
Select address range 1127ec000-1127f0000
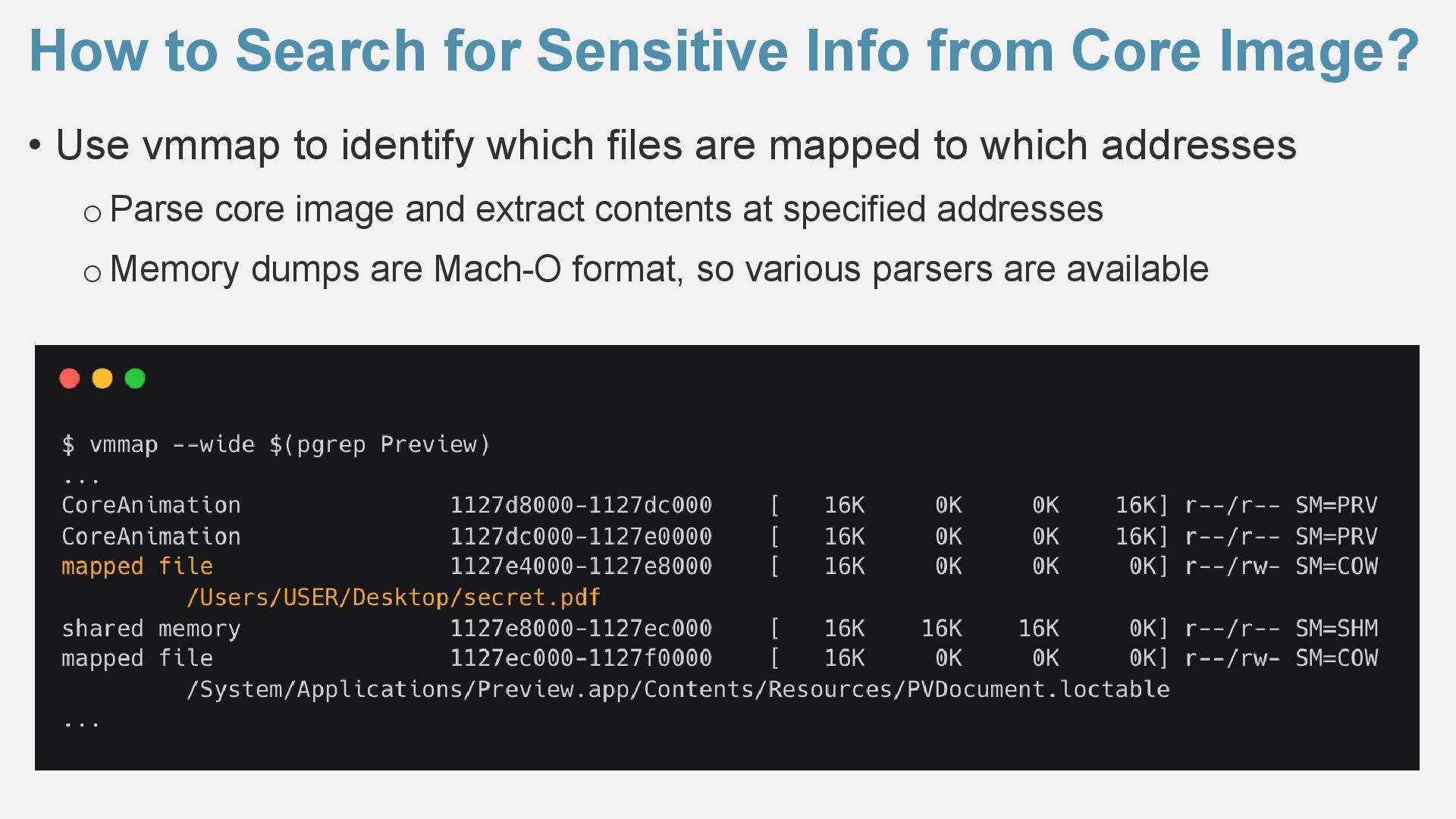(x=581, y=658)
